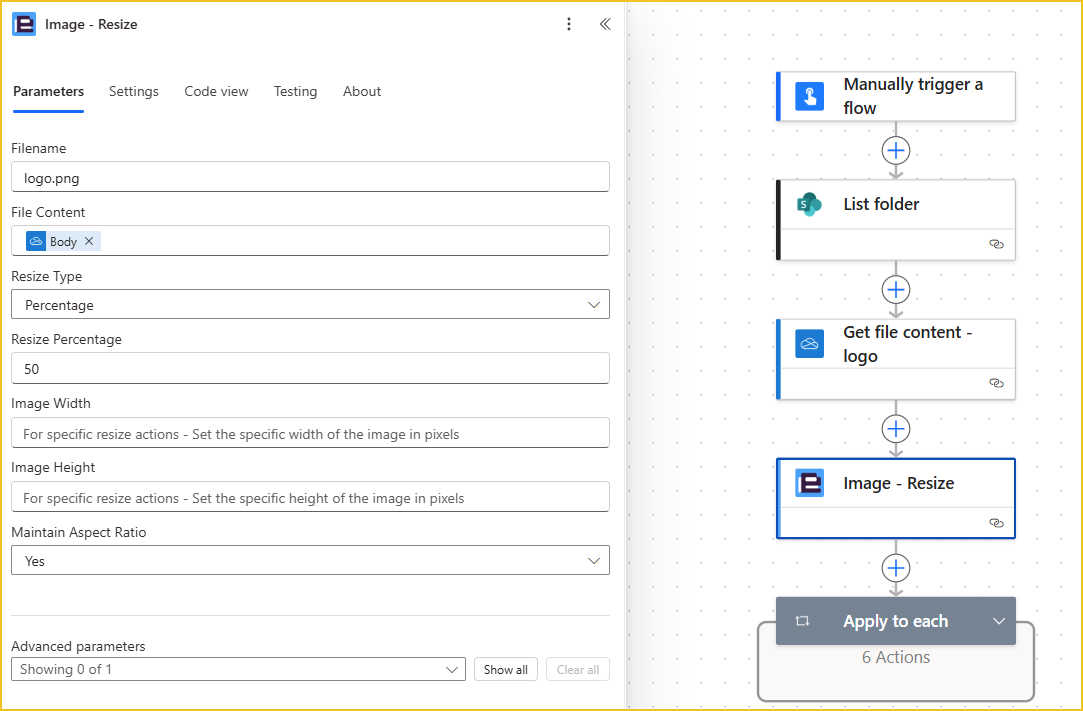The width and height of the screenshot is (1083, 711).
Task: Expand the Advanced parameters dropdown
Action: click(238, 669)
